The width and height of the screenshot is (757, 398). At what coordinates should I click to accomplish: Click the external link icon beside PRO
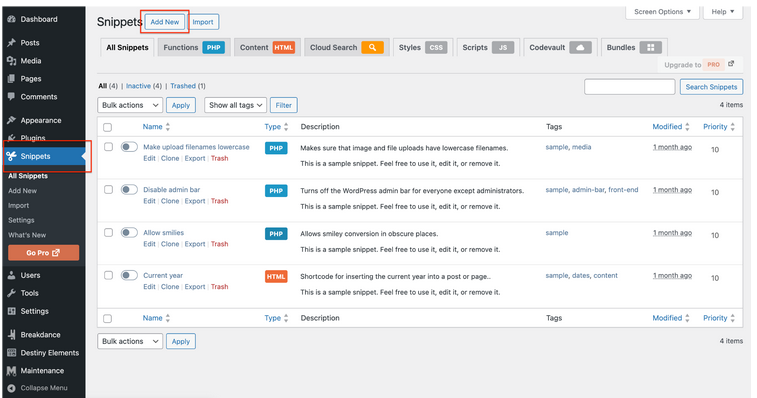[731, 64]
